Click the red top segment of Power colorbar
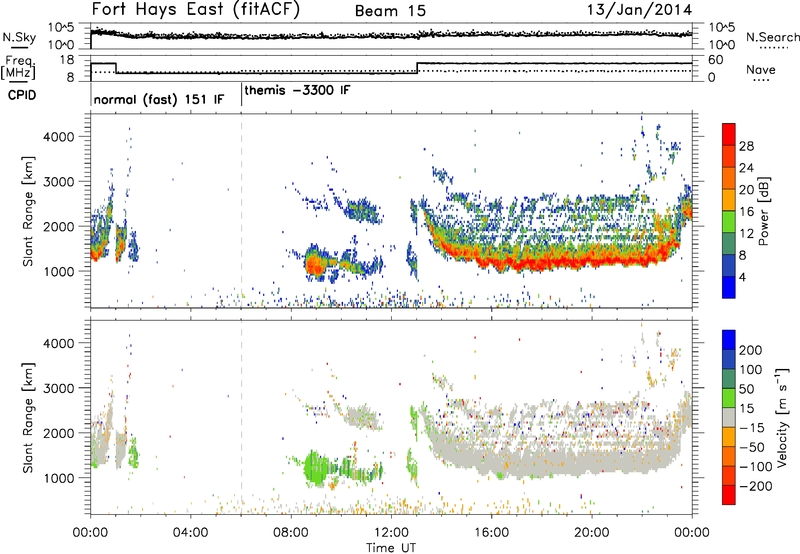This screenshot has width=800, height=554. pyautogui.click(x=729, y=133)
